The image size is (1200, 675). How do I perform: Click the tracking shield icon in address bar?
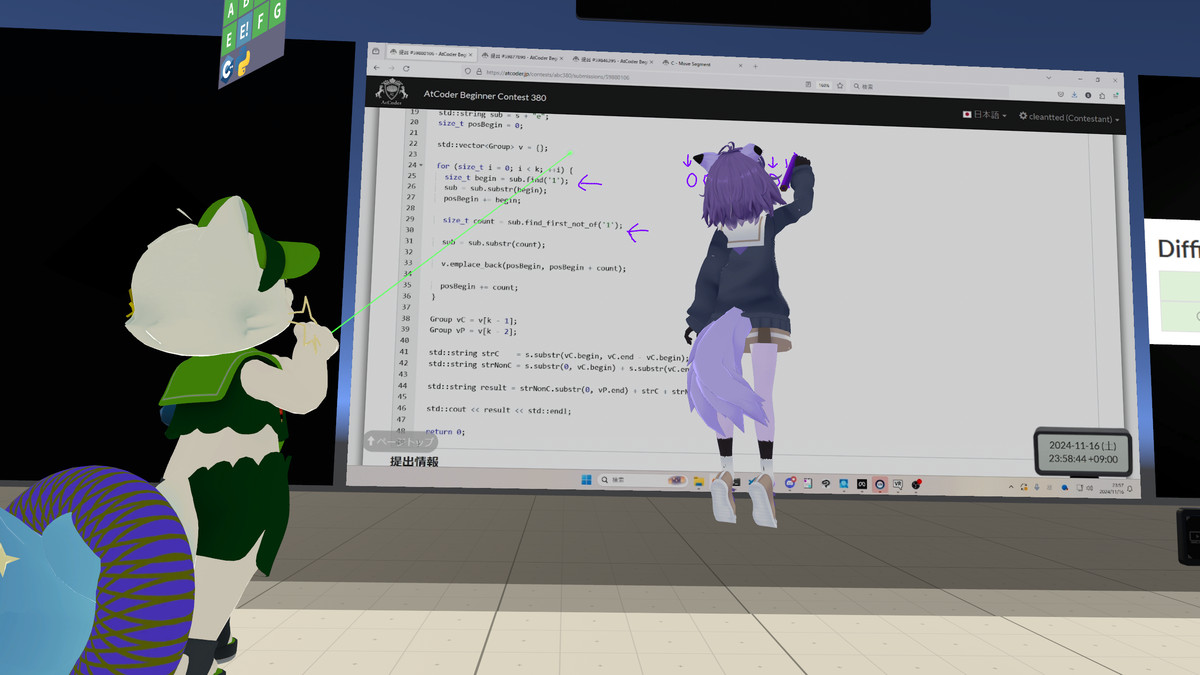coord(467,71)
